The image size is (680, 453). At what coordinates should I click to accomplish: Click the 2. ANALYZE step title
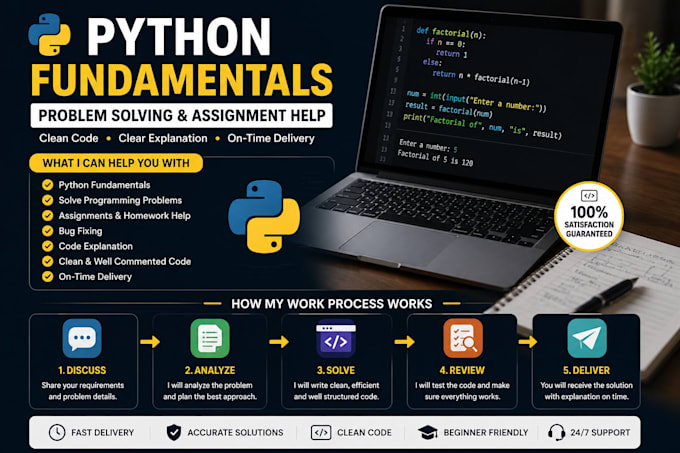click(210, 370)
